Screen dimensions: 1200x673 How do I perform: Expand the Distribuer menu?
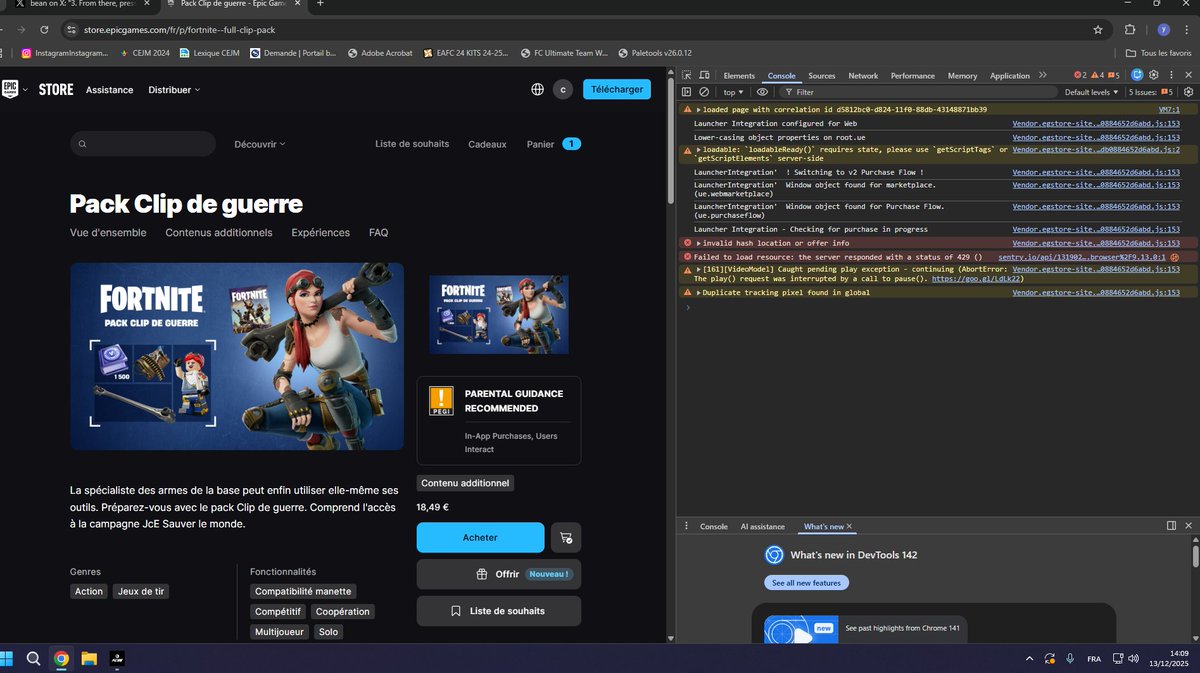[x=174, y=90]
